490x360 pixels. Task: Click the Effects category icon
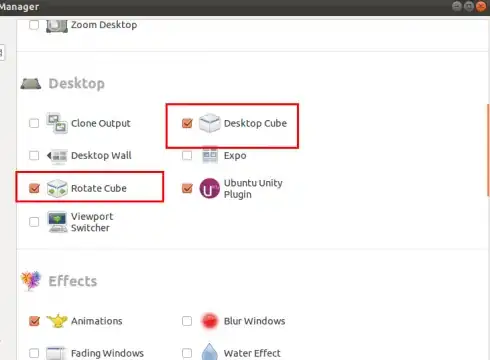tap(31, 281)
